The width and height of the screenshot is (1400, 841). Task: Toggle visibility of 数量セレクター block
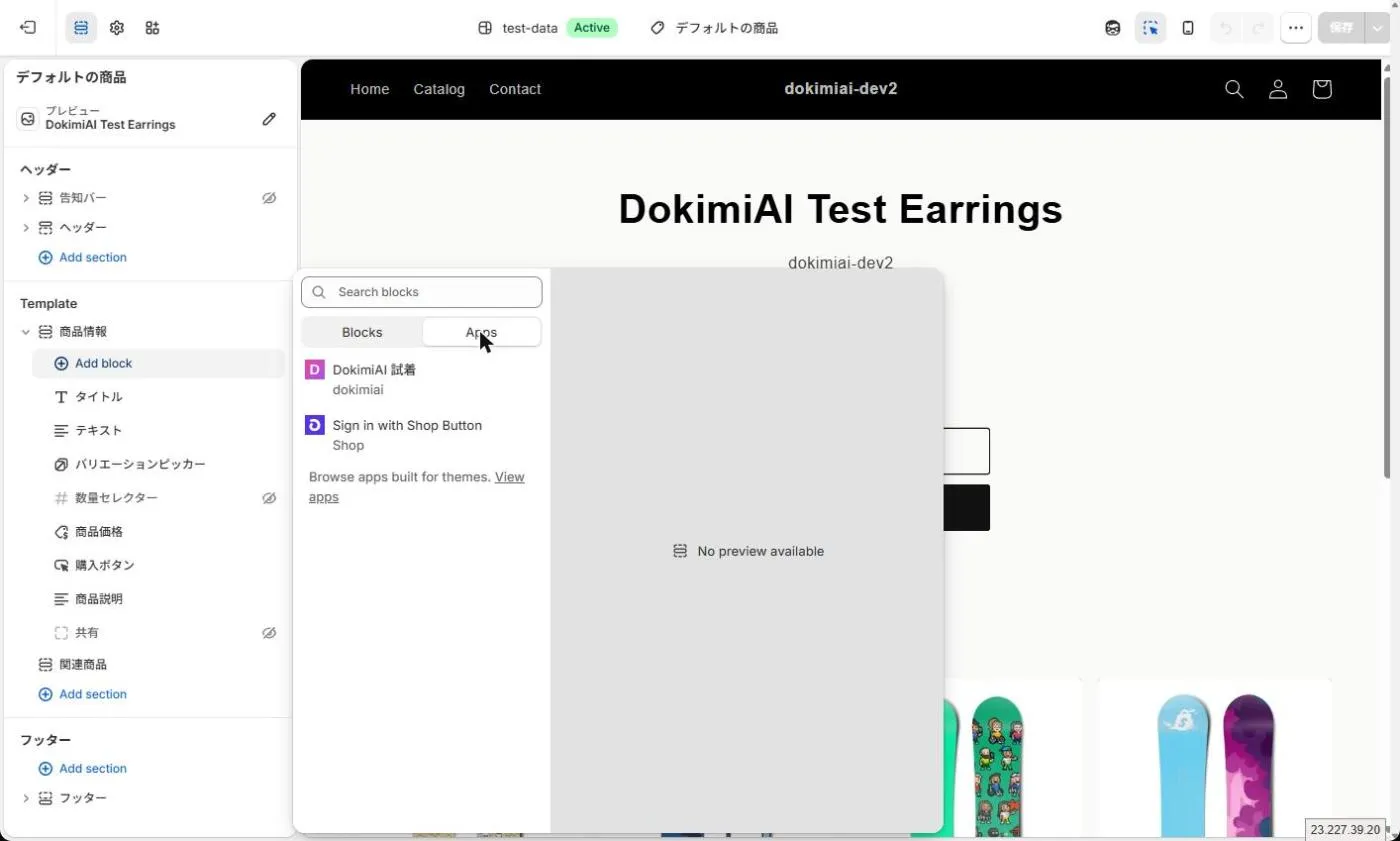click(269, 498)
